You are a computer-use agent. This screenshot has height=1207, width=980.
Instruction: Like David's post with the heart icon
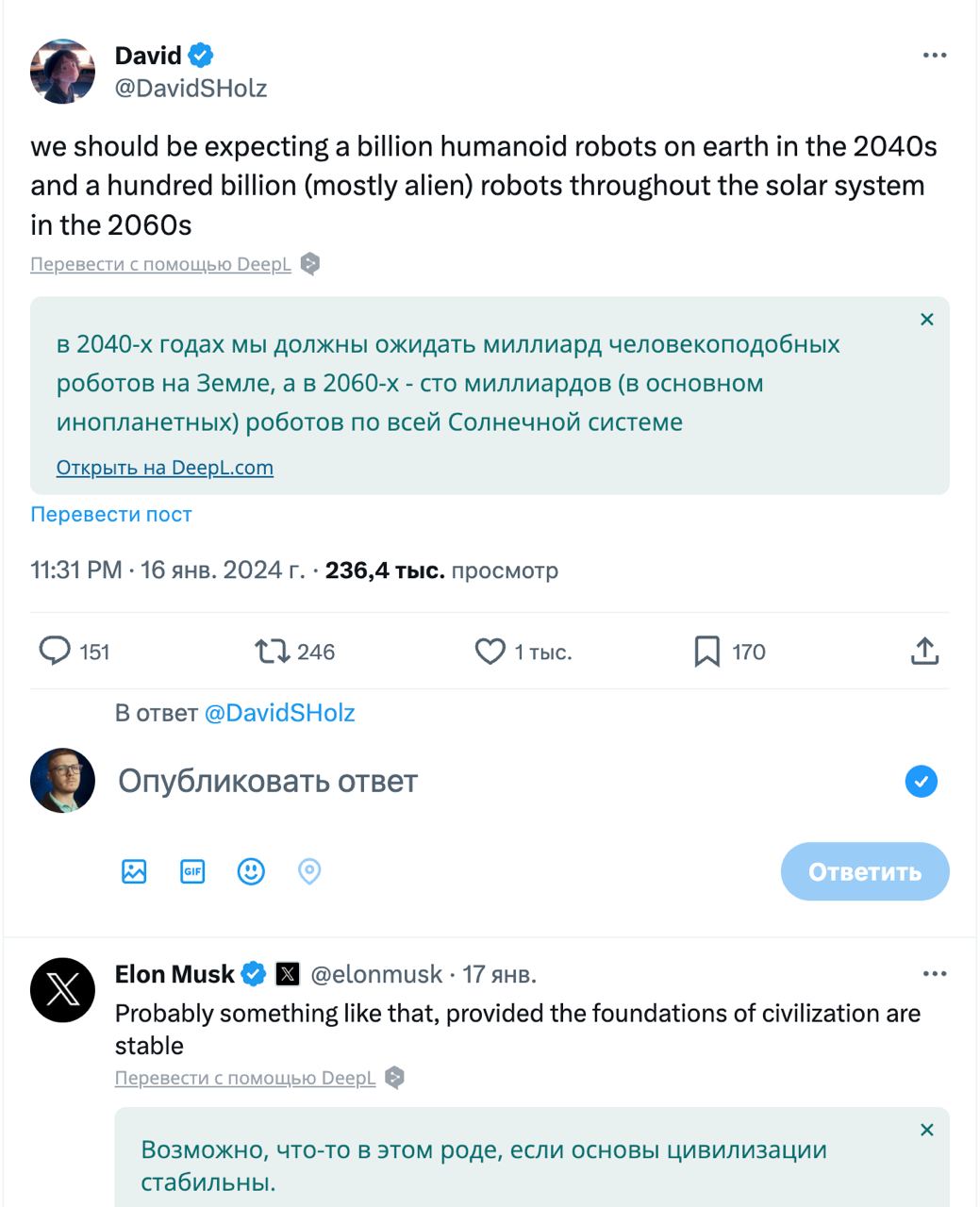490,652
